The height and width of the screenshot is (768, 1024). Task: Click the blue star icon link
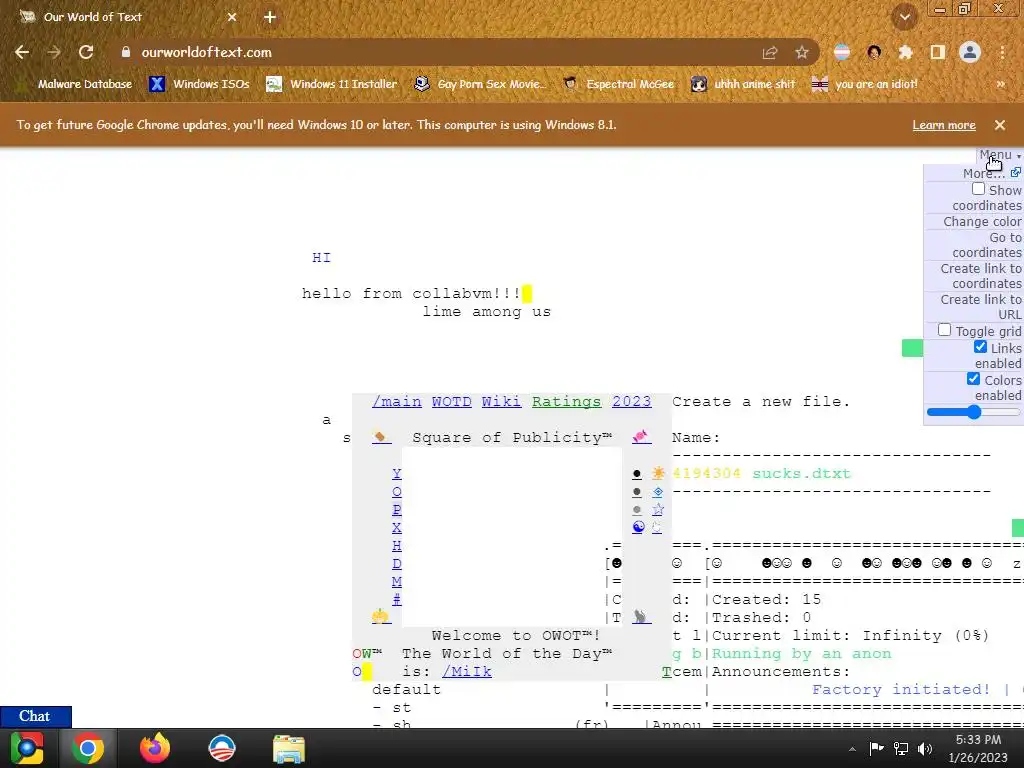click(658, 509)
